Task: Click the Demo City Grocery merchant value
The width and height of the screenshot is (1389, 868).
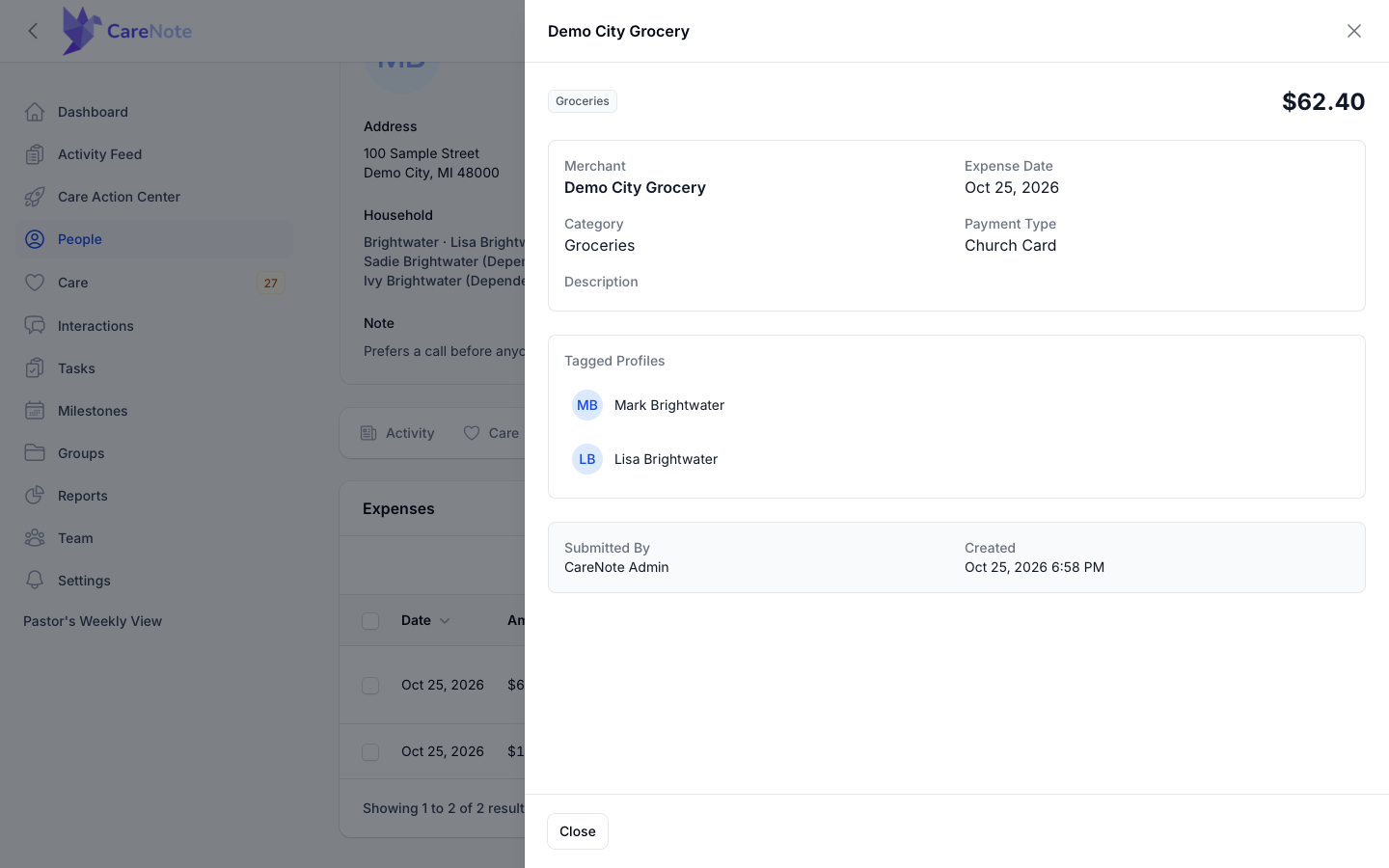Action: pyautogui.click(x=635, y=187)
